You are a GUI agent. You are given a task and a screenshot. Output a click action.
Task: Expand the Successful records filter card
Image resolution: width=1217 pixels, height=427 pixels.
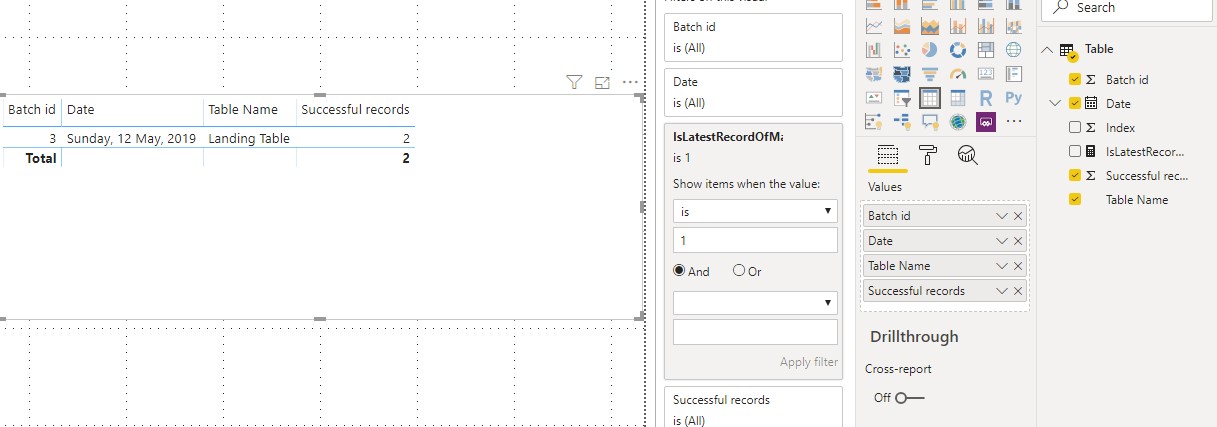[754, 408]
